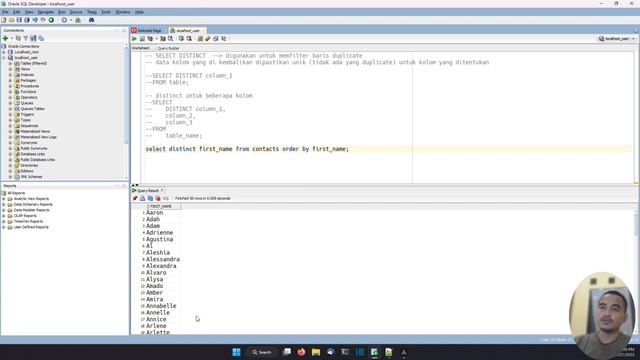Select the 'Annabelle' result row
640x360 pixels.
coord(161,306)
